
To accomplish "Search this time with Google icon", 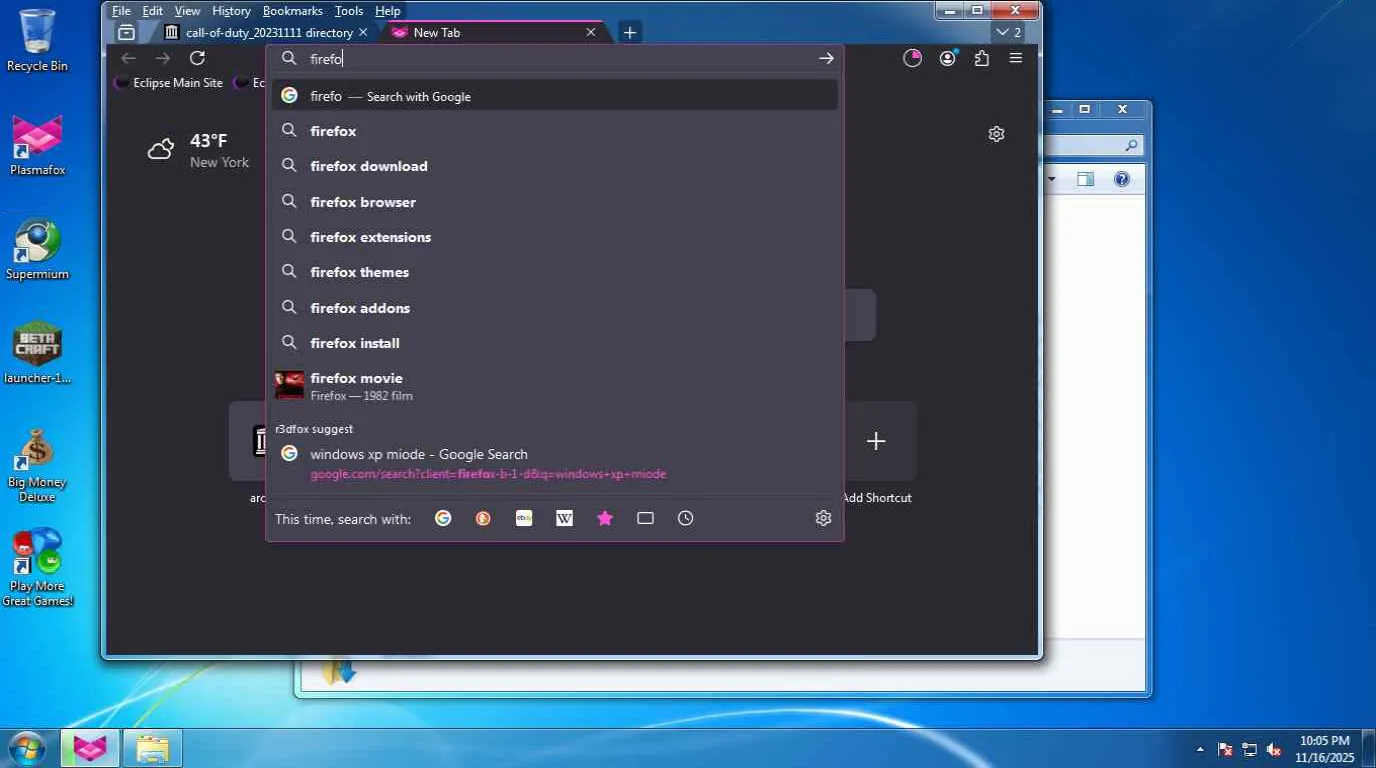I will click(x=443, y=518).
